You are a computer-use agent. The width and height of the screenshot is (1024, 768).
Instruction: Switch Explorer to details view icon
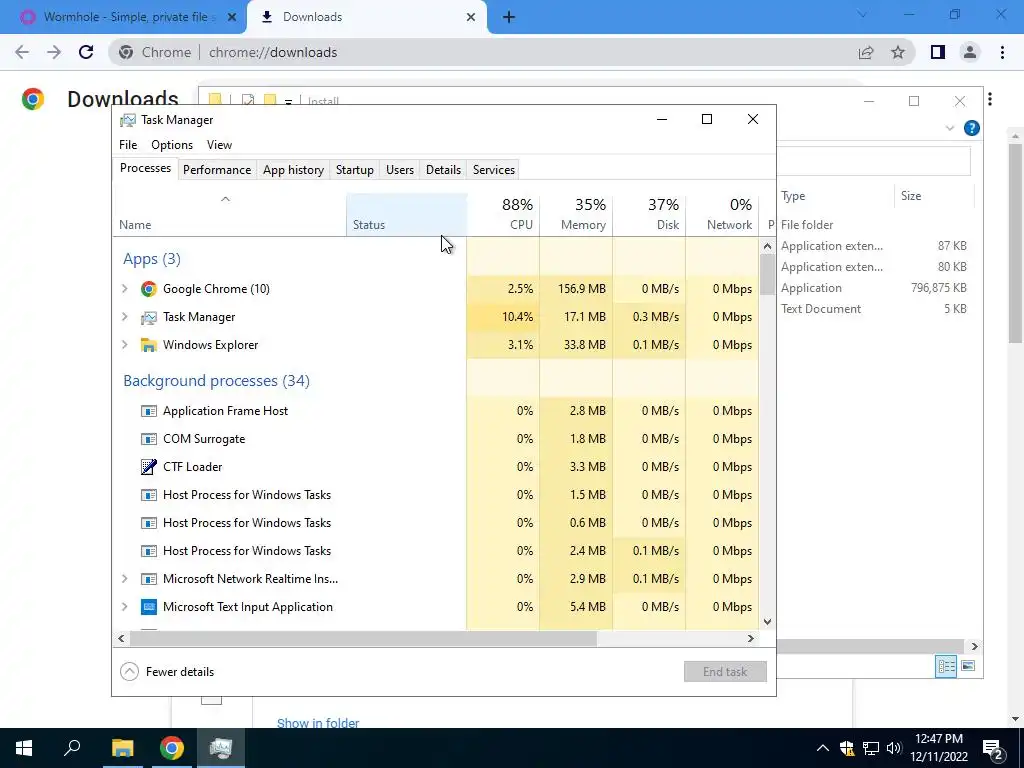pos(946,666)
